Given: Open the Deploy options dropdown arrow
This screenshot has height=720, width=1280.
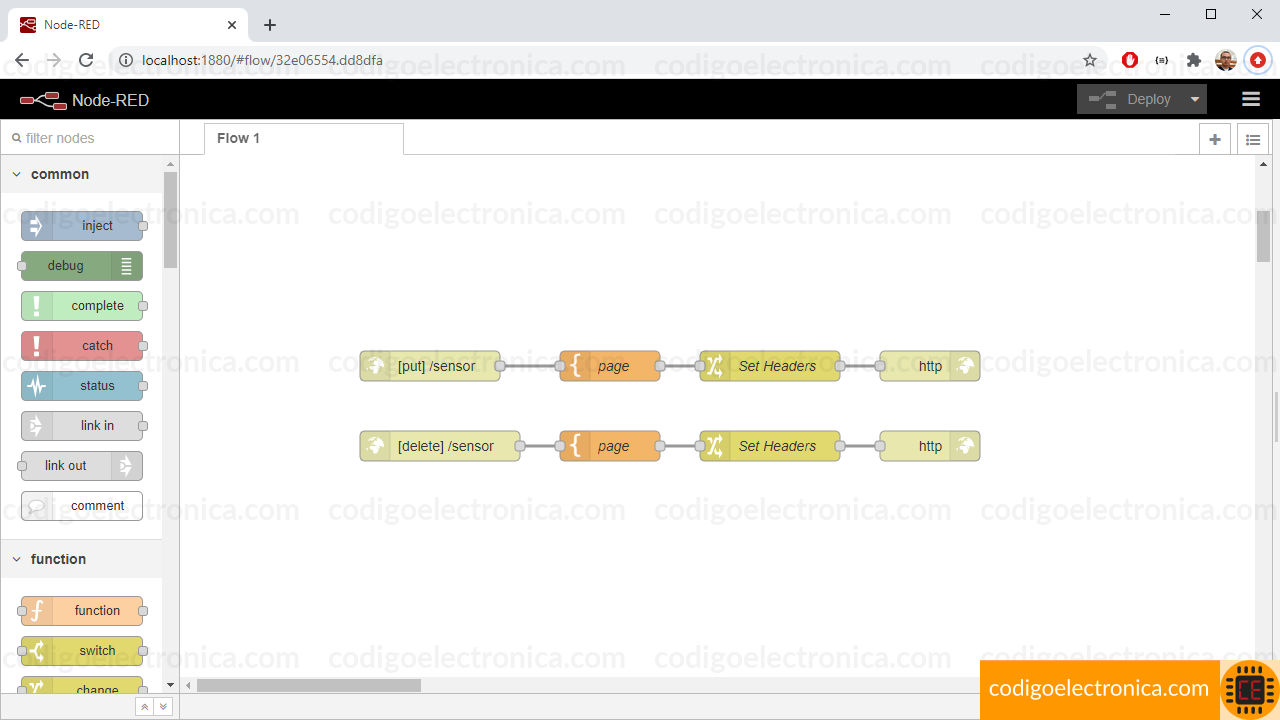Looking at the screenshot, I should tap(1194, 99).
